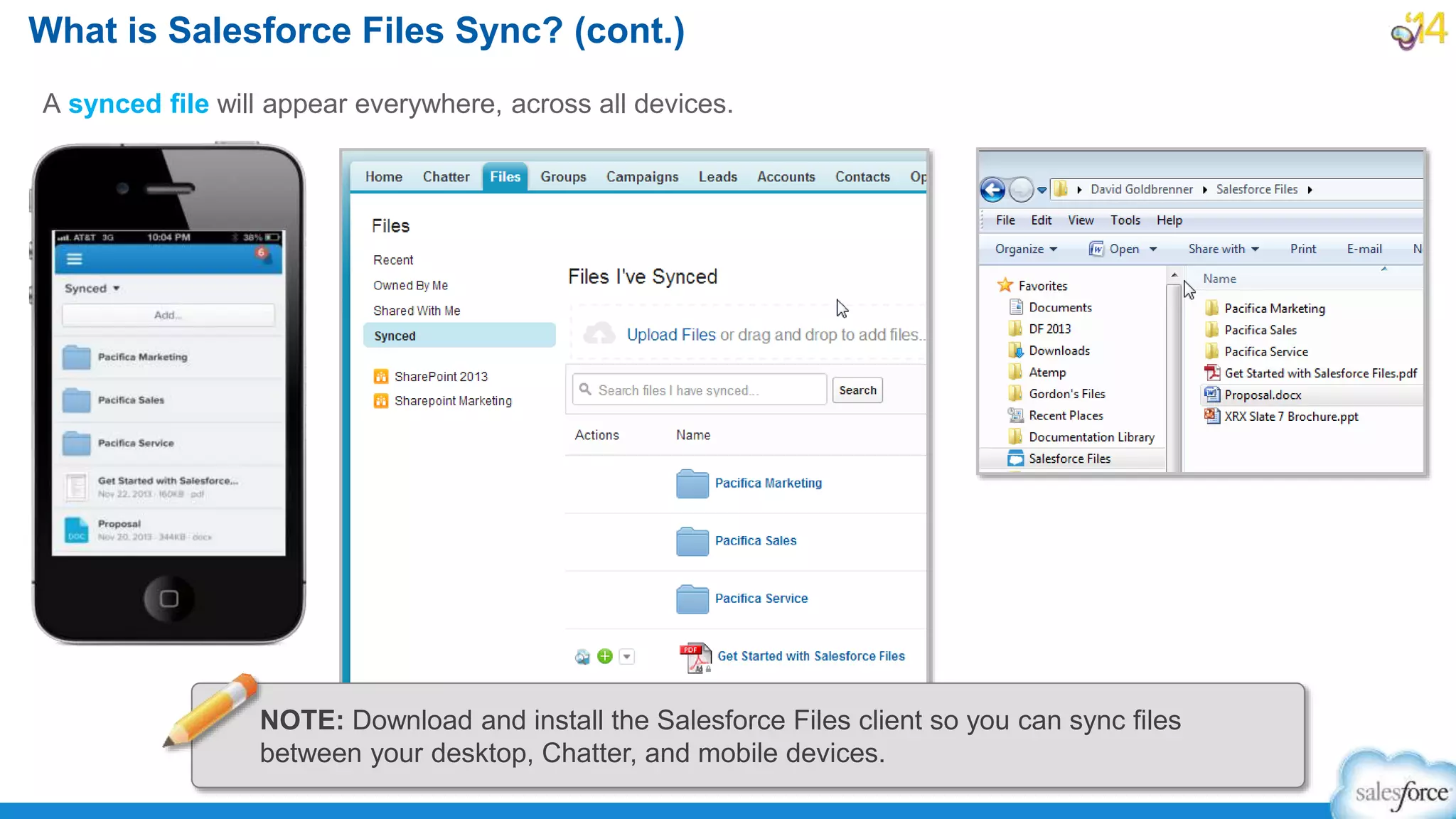
Task: Tap the hamburger menu on the phone
Action: [74, 259]
